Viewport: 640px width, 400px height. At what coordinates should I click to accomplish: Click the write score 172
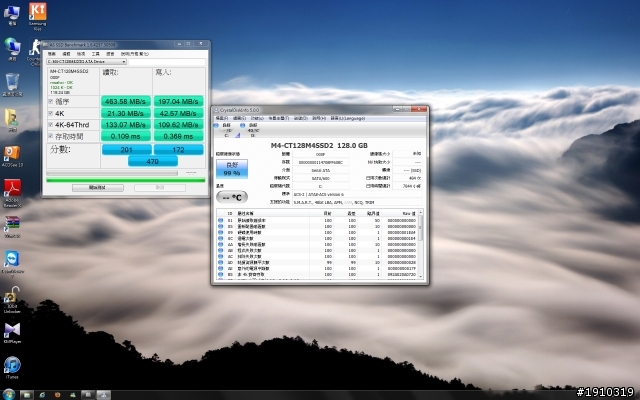(x=178, y=150)
